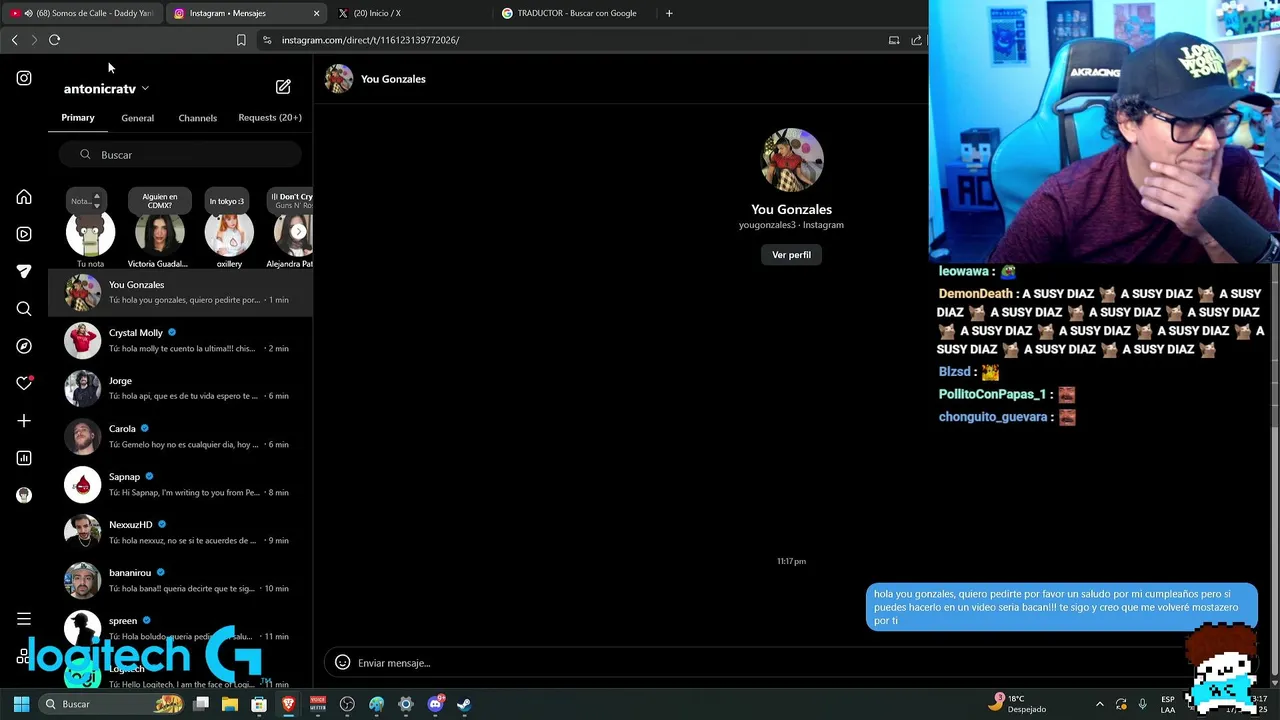Open Steam from taskbar
1280x720 pixels.
[x=464, y=704]
